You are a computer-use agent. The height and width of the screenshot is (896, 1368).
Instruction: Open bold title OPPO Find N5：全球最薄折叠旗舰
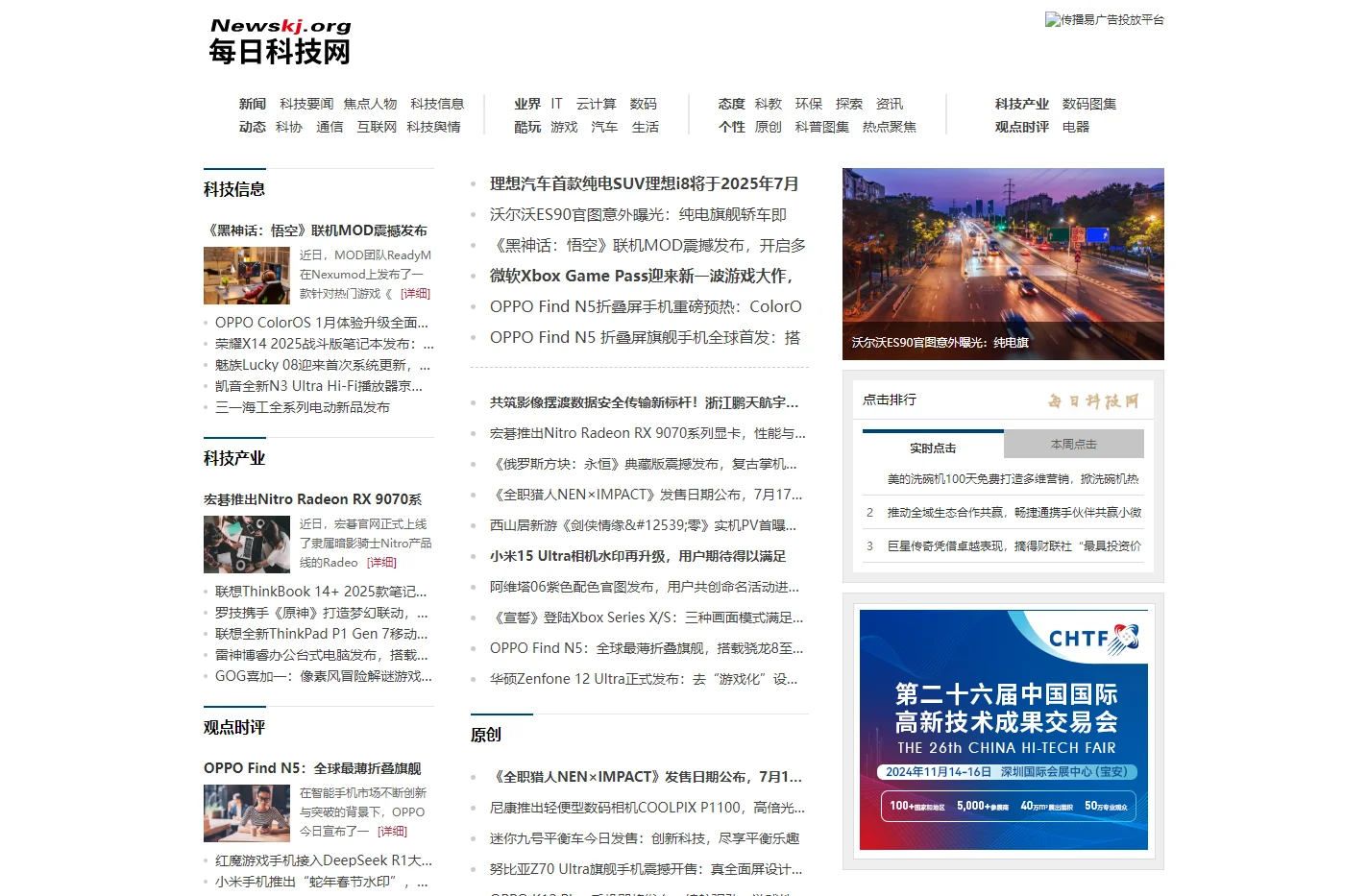(312, 768)
